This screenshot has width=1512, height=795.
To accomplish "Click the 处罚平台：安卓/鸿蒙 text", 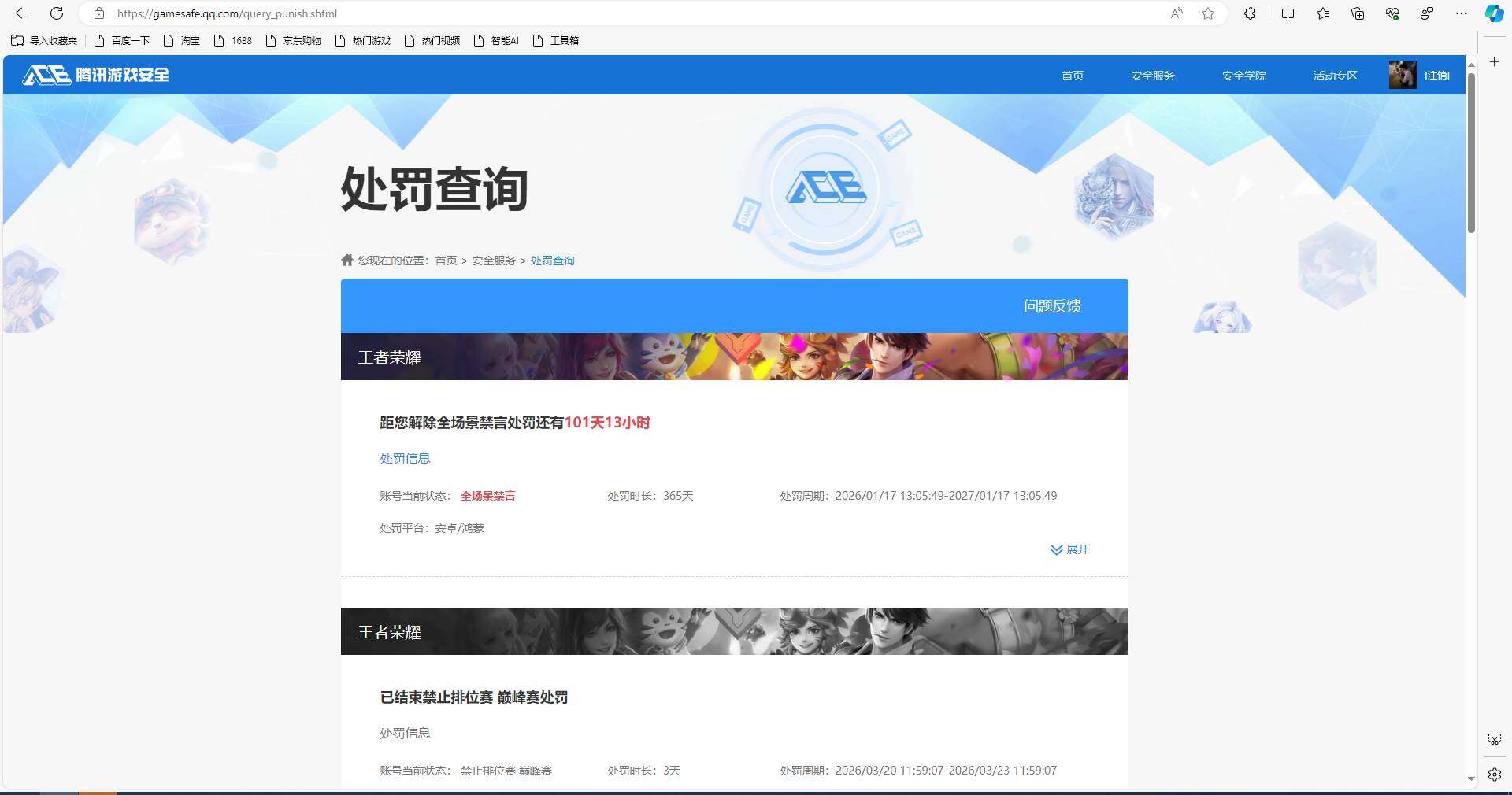I will click(x=432, y=528).
